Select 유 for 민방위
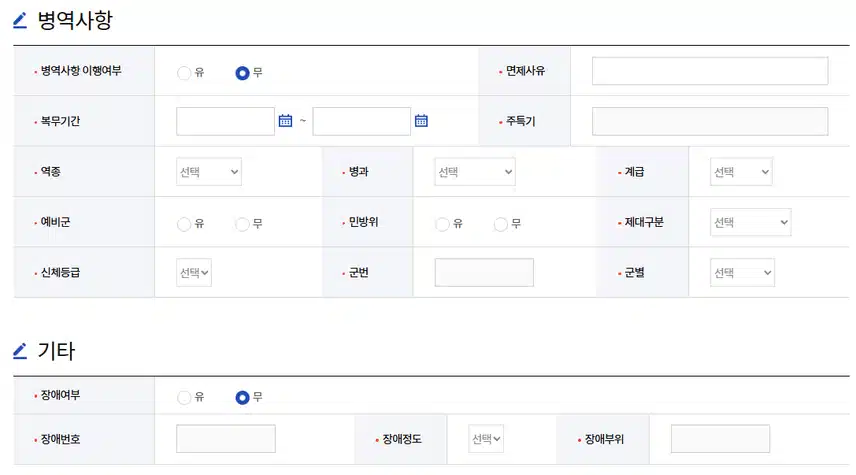The height and width of the screenshot is (475, 856). point(442,224)
